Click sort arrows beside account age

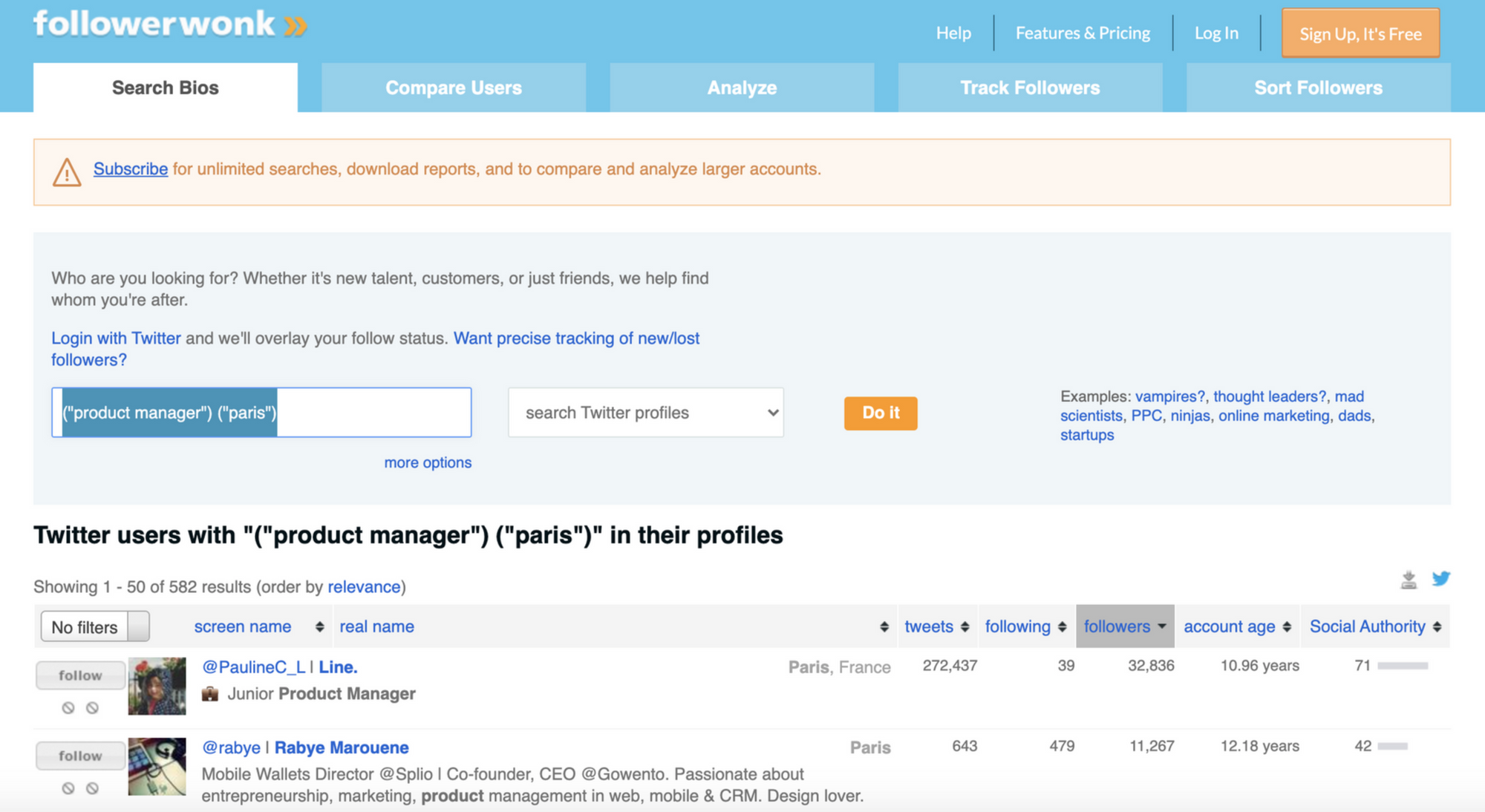click(x=1287, y=627)
